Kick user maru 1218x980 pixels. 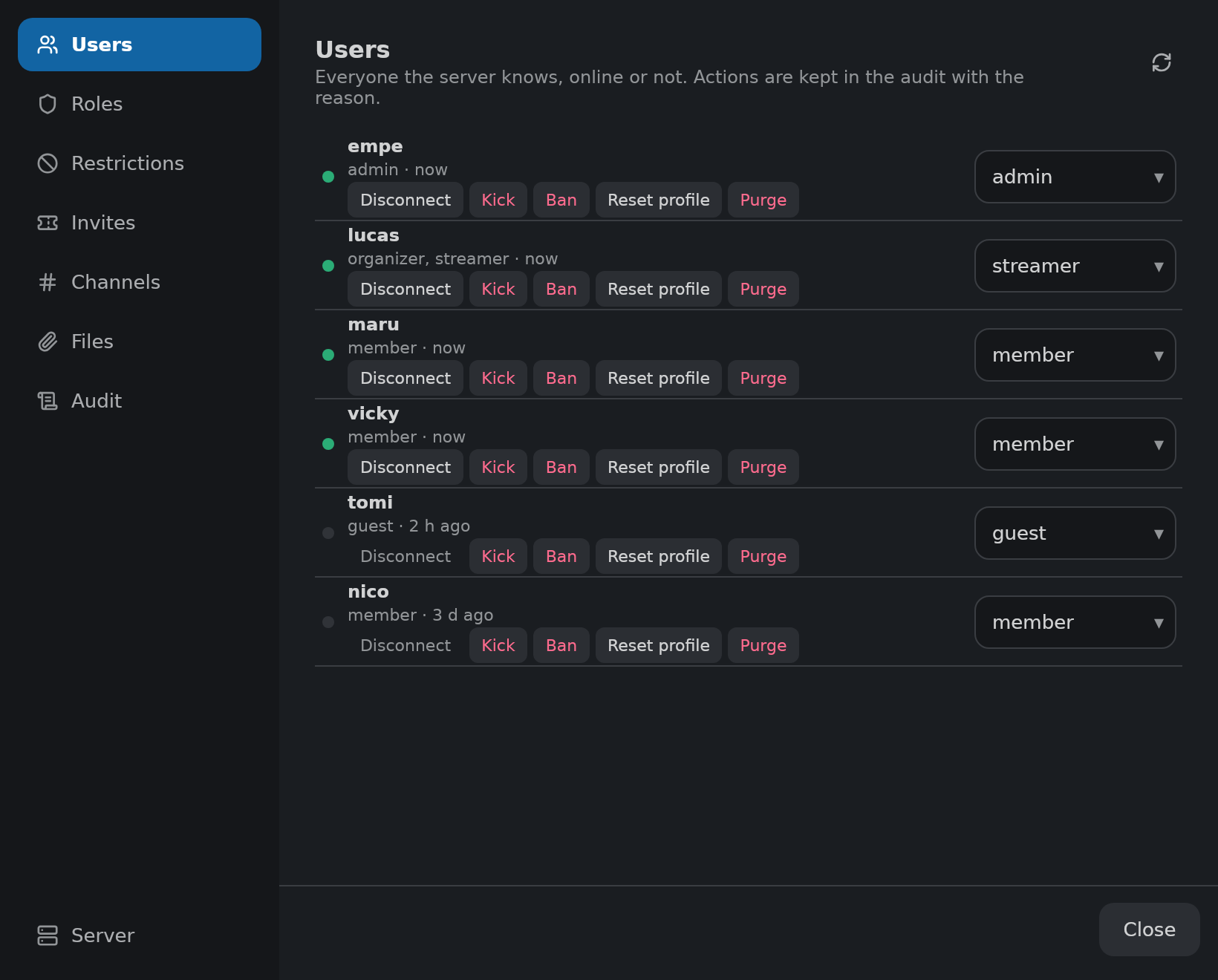(498, 378)
